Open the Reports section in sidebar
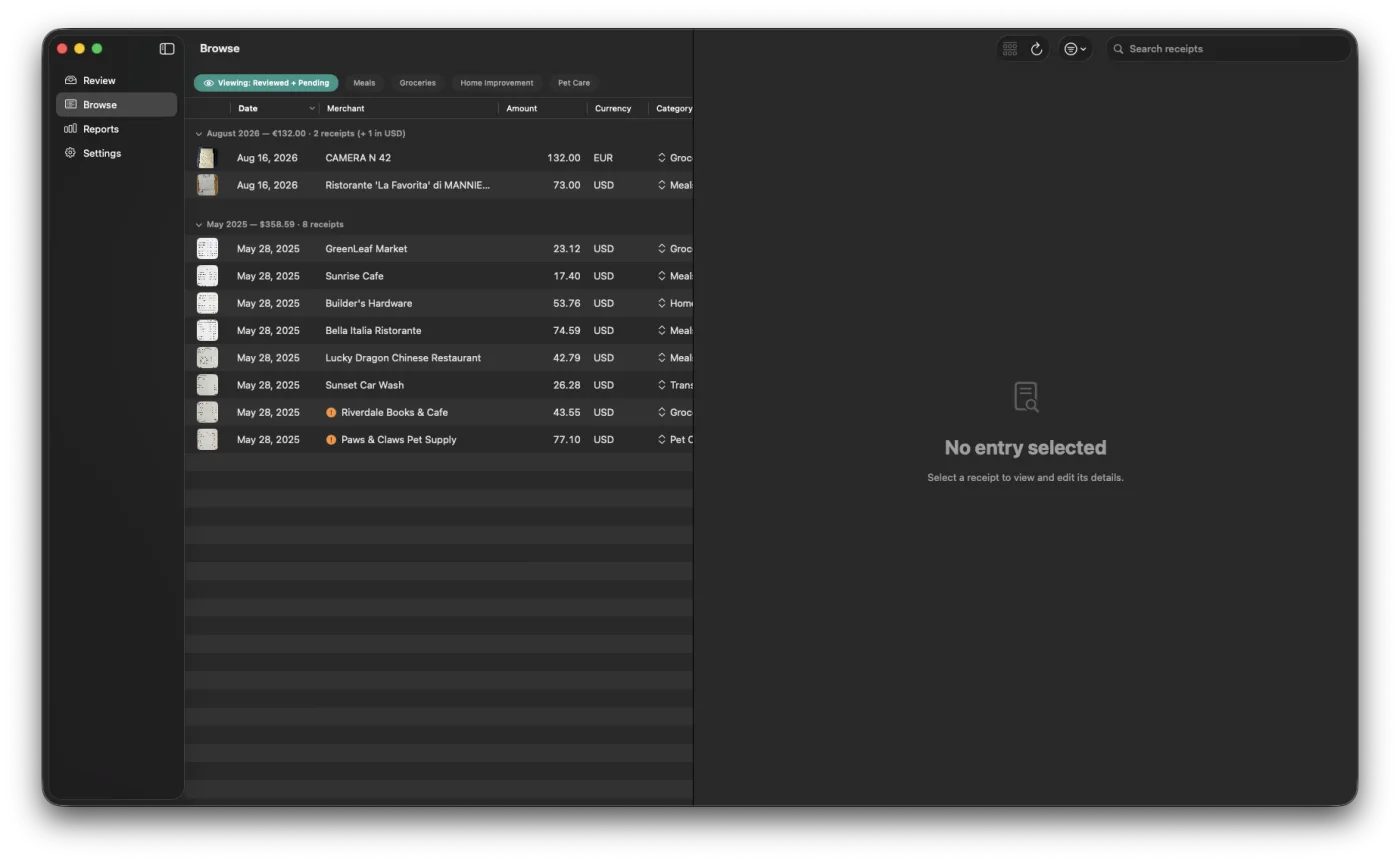This screenshot has width=1400, height=862. [x=116, y=129]
